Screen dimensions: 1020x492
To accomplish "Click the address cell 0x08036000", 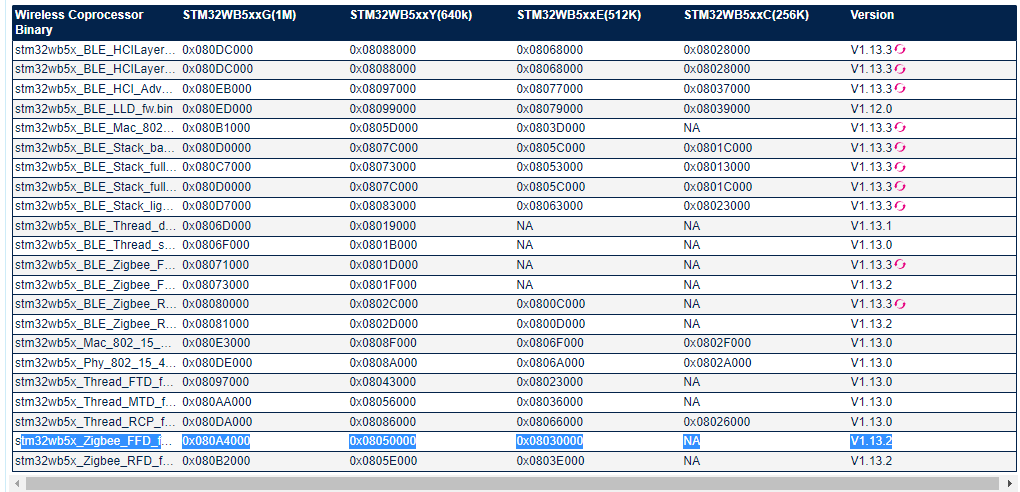I will 550,402.
